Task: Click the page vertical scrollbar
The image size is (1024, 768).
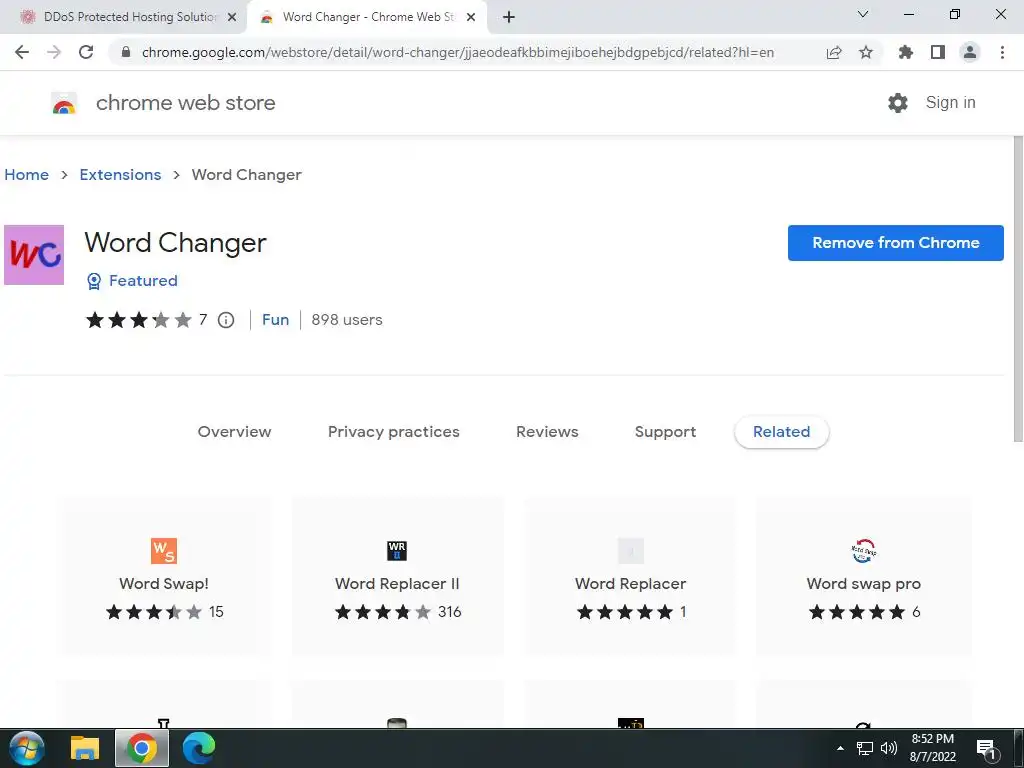Action: click(1018, 289)
